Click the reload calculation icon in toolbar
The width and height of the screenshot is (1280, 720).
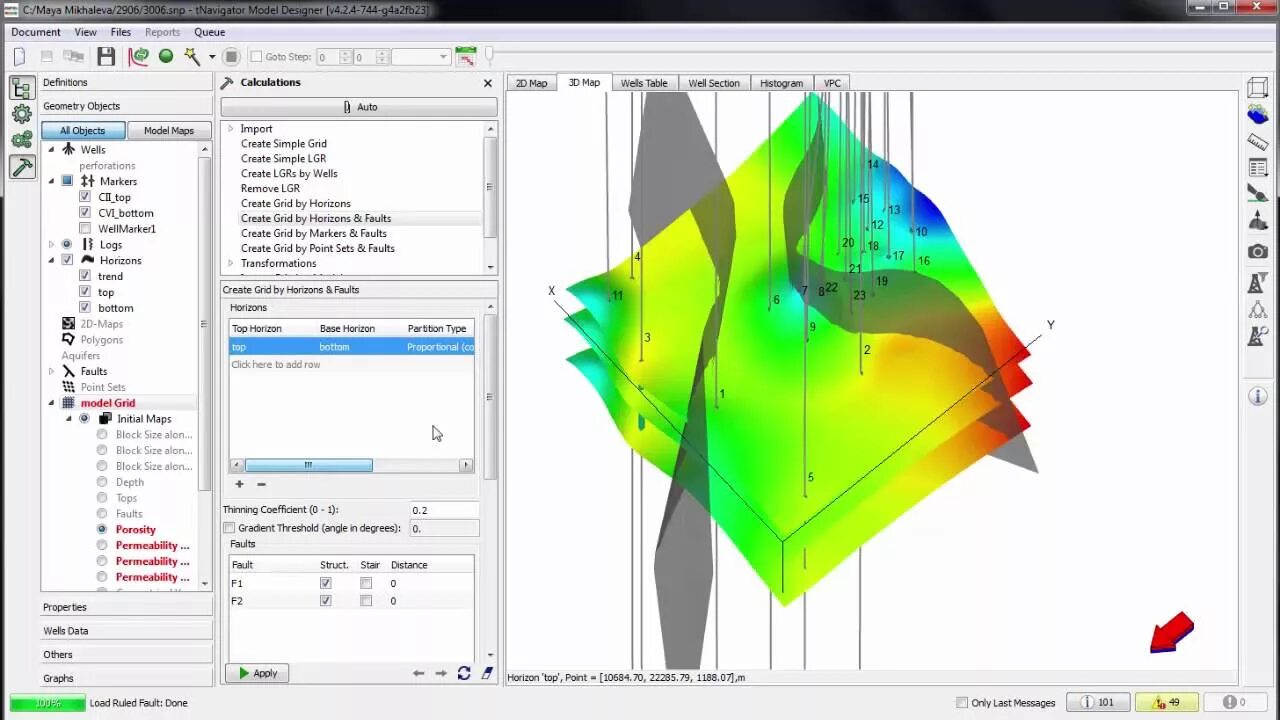point(139,57)
